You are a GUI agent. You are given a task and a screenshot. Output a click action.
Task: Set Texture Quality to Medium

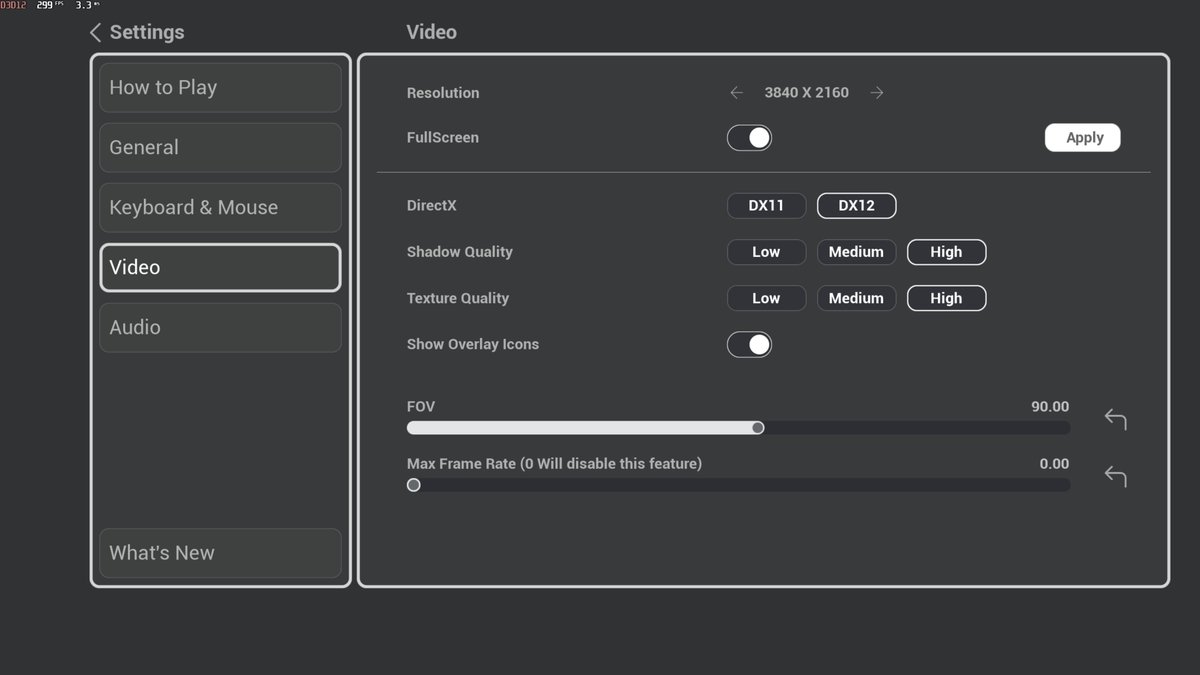click(857, 298)
